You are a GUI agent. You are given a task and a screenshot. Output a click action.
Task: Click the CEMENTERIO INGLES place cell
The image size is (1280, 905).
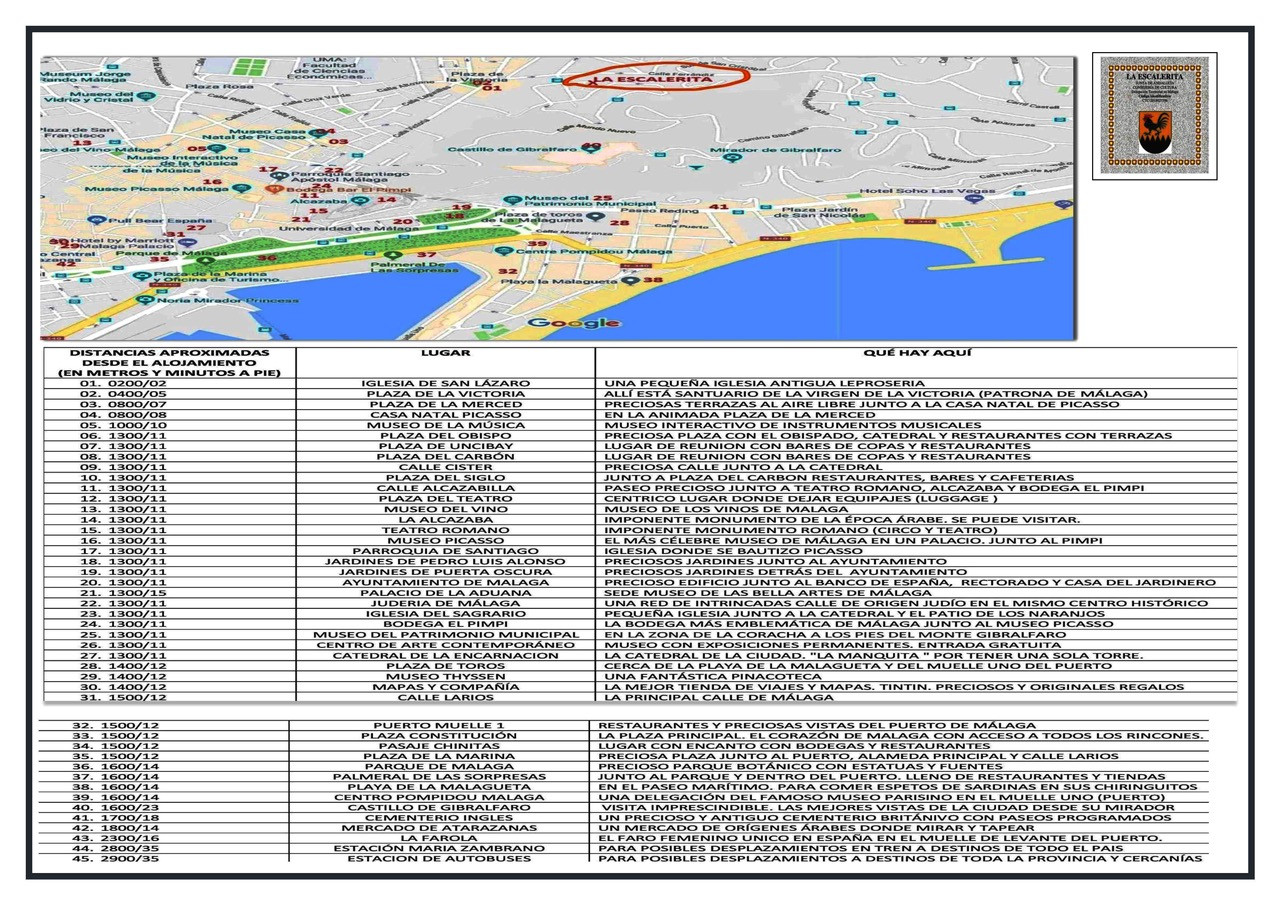[x=439, y=818]
